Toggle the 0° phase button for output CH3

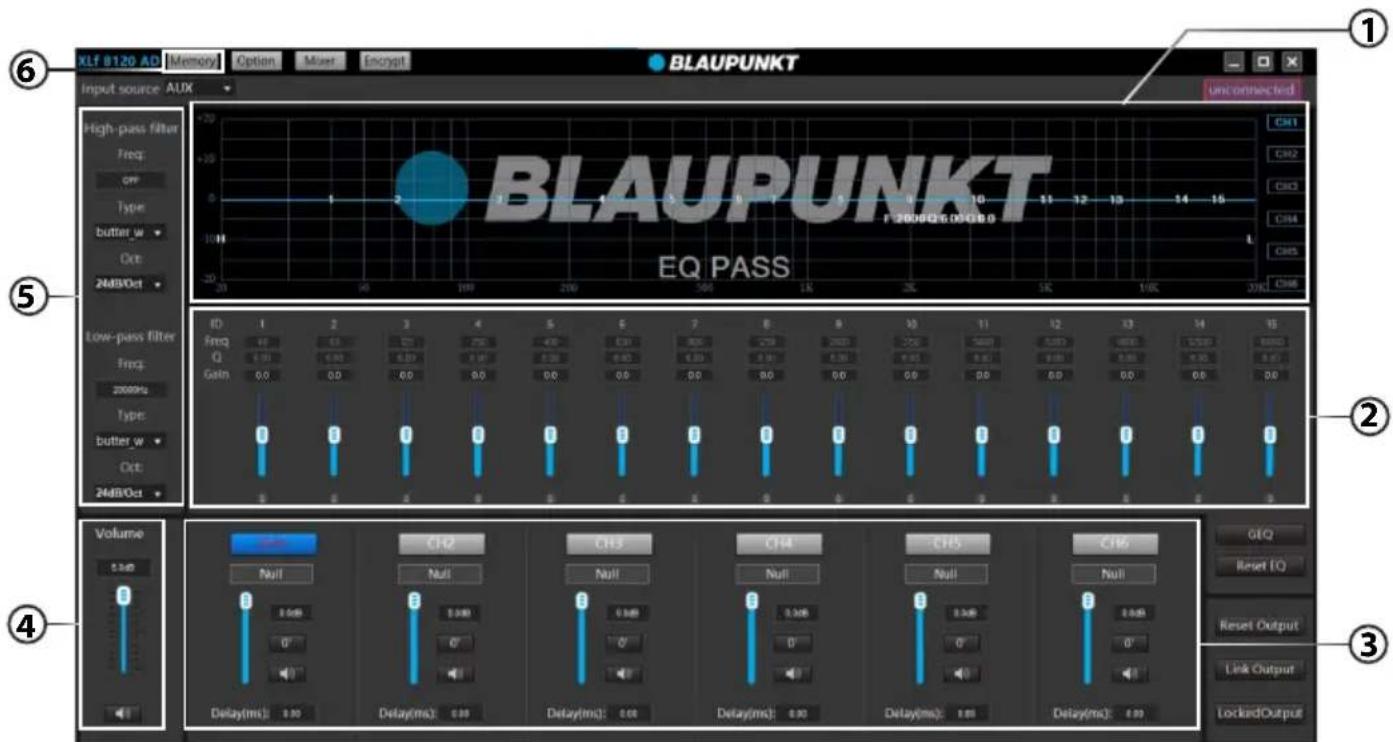pos(626,643)
